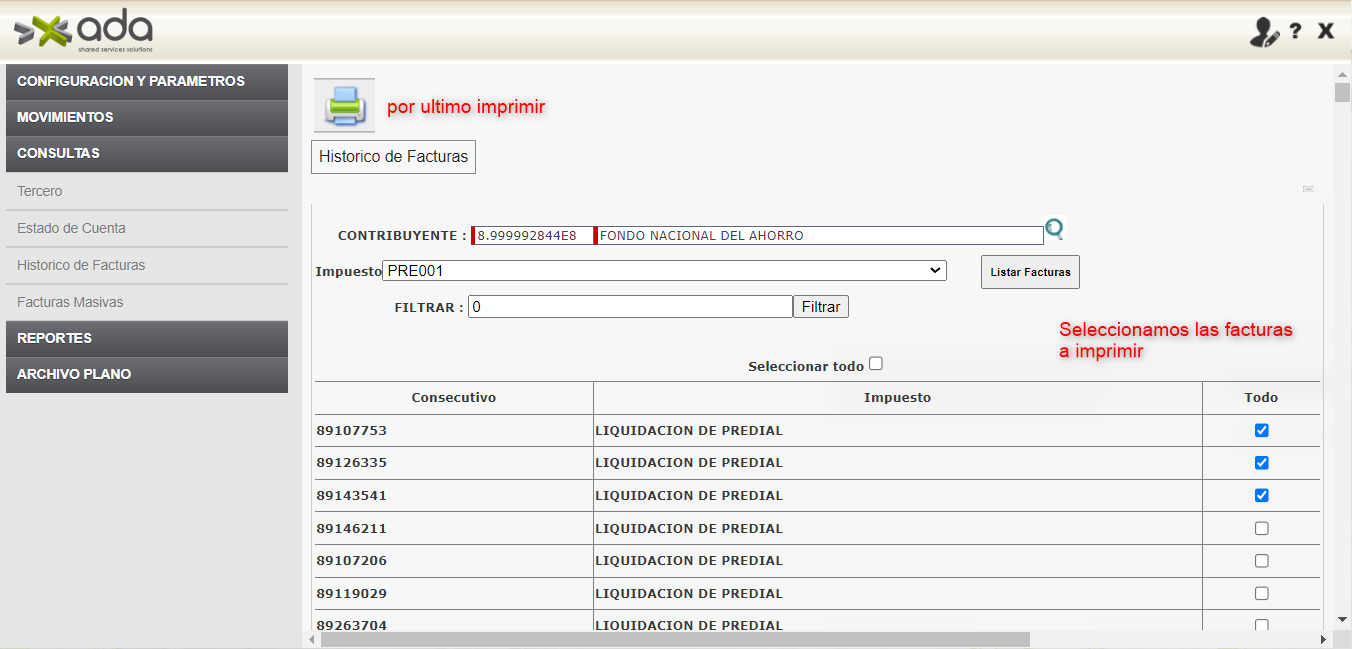The image size is (1352, 649).
Task: Enable the Seleccionar todo checkbox
Action: 876,364
